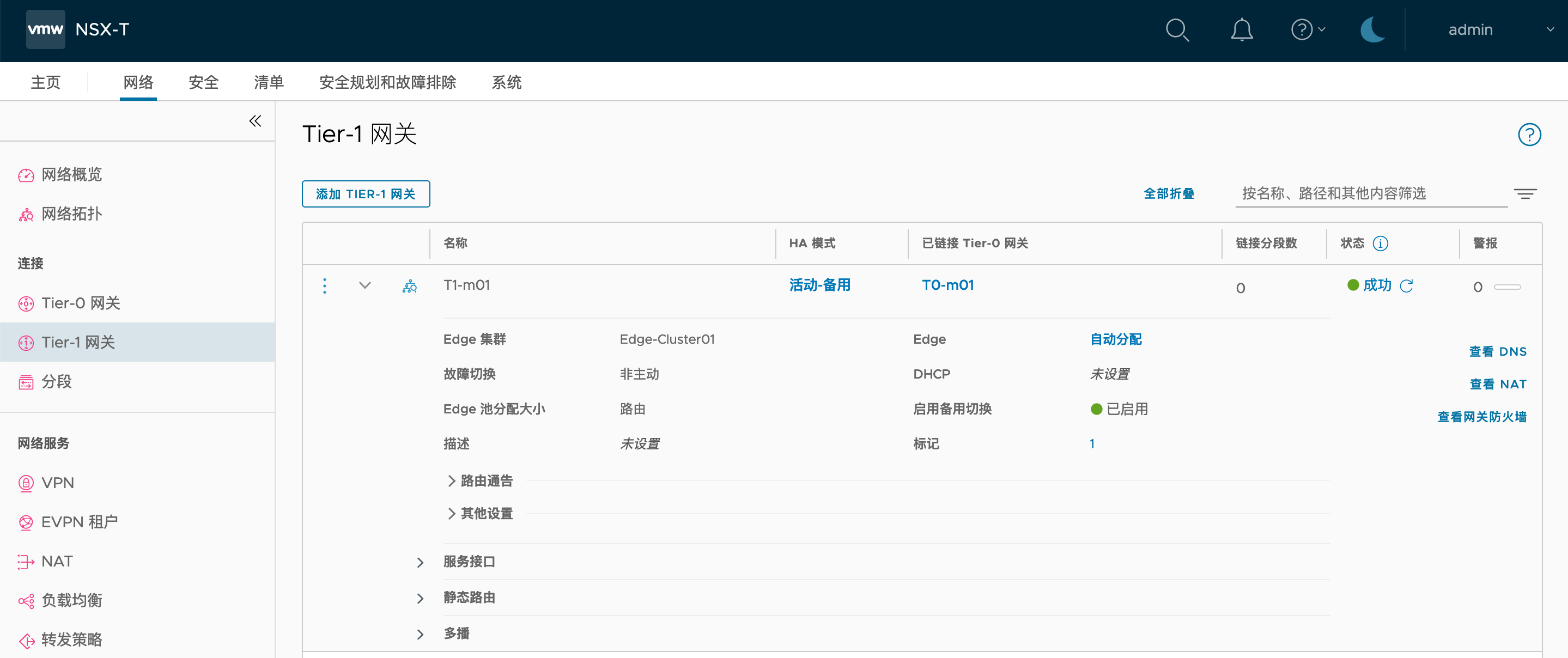
Task: Click the Edge-Cluster01 value
Action: coord(667,339)
